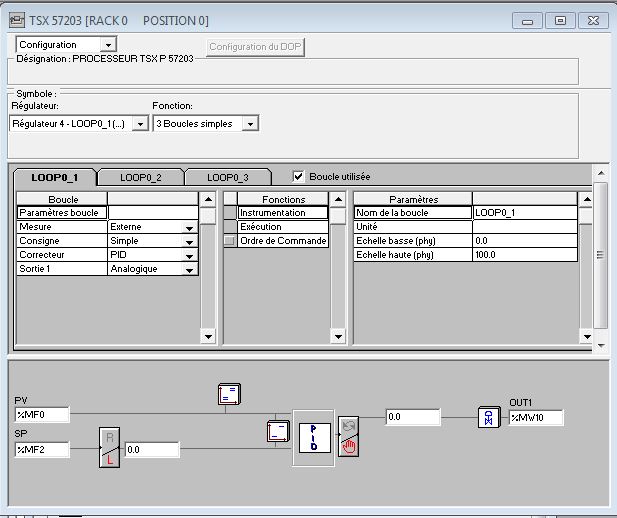Open the Correcteur PID dropdown arrow
Screen dimensions: 617x518
pos(188,256)
